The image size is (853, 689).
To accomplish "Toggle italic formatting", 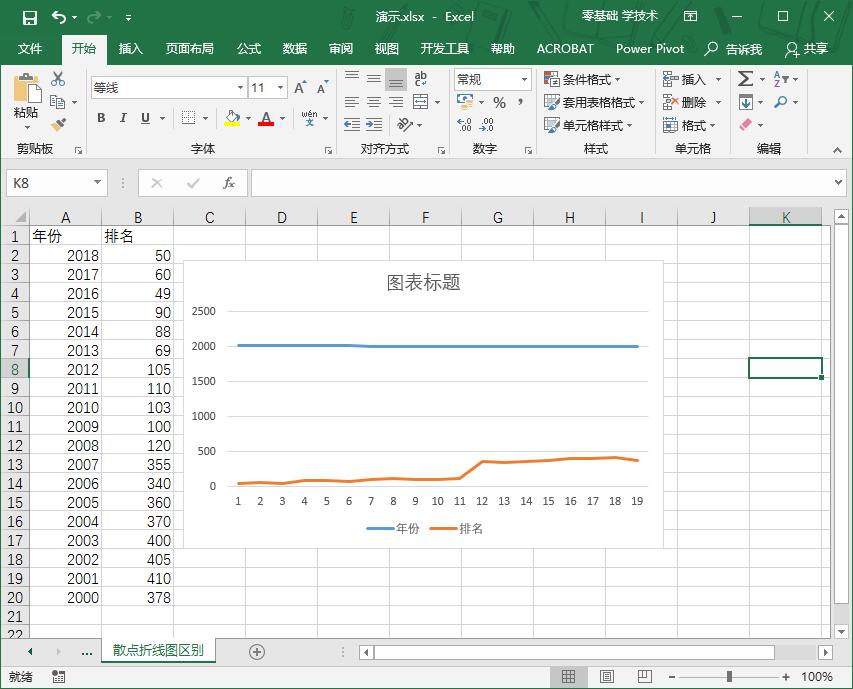I will (123, 117).
